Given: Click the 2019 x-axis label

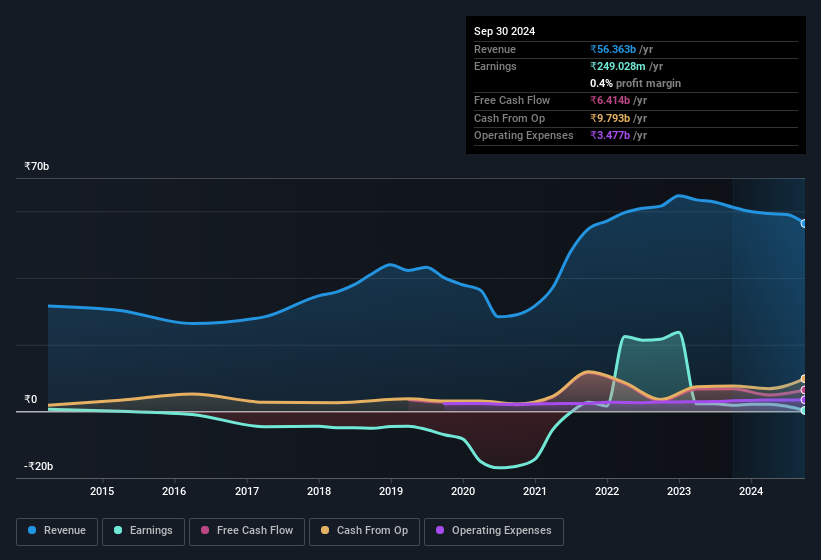Looking at the screenshot, I should 391,491.
